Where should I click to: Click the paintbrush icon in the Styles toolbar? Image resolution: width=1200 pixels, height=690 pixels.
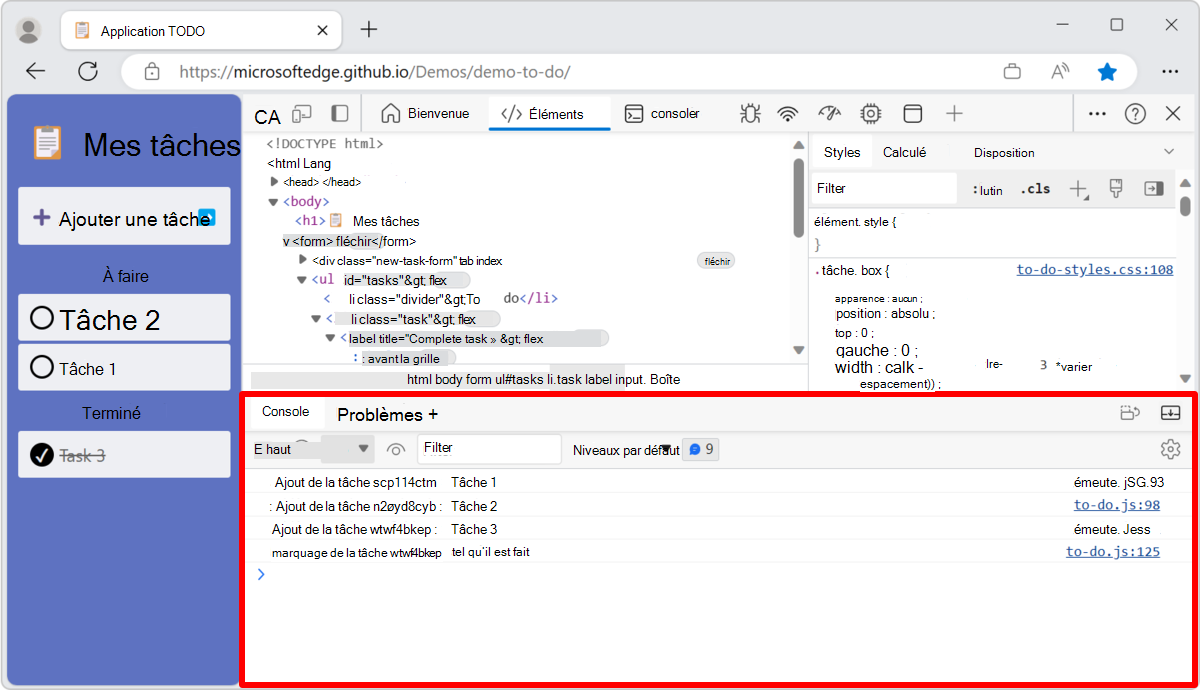1117,188
